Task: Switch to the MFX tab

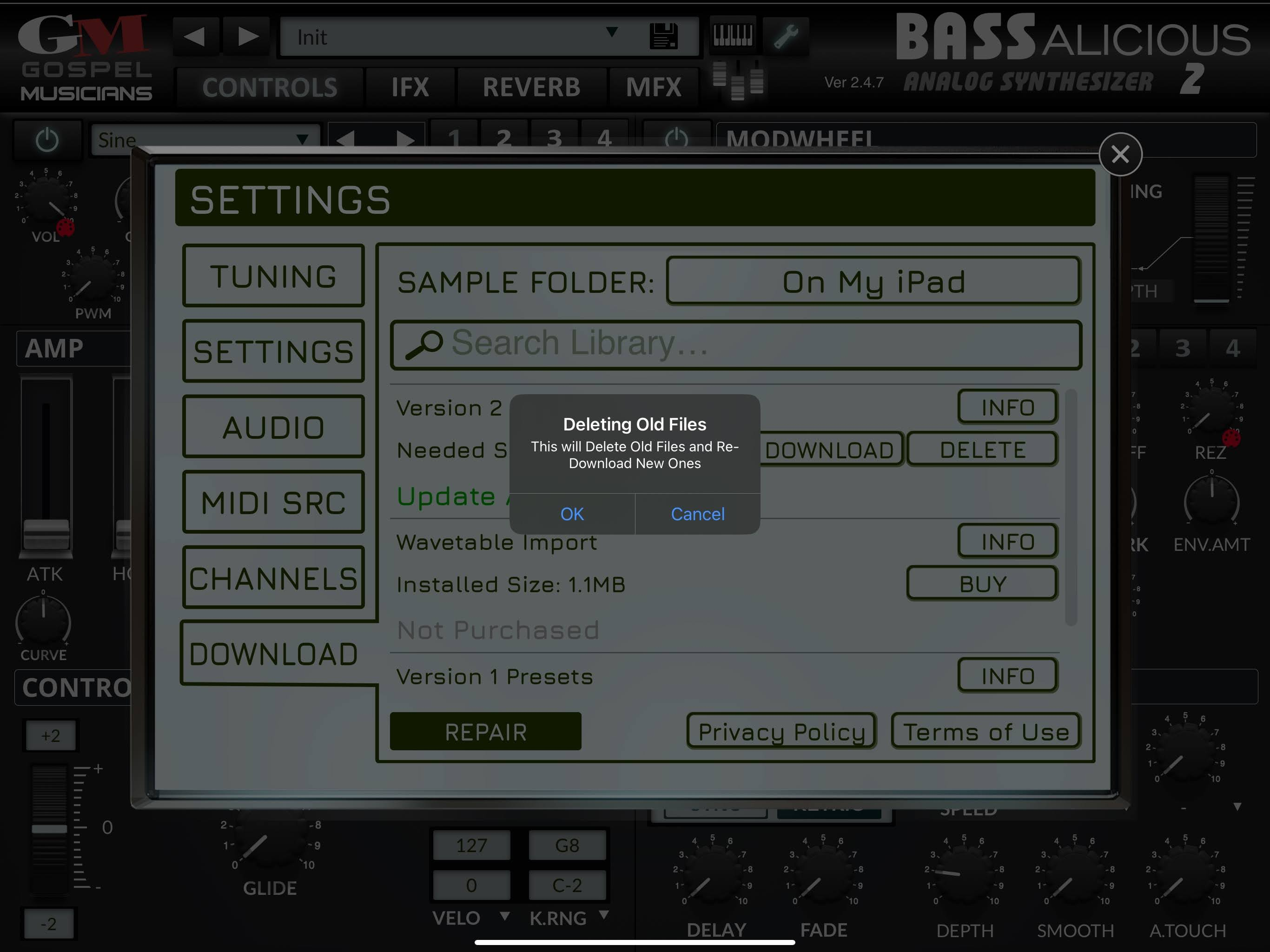Action: click(654, 87)
